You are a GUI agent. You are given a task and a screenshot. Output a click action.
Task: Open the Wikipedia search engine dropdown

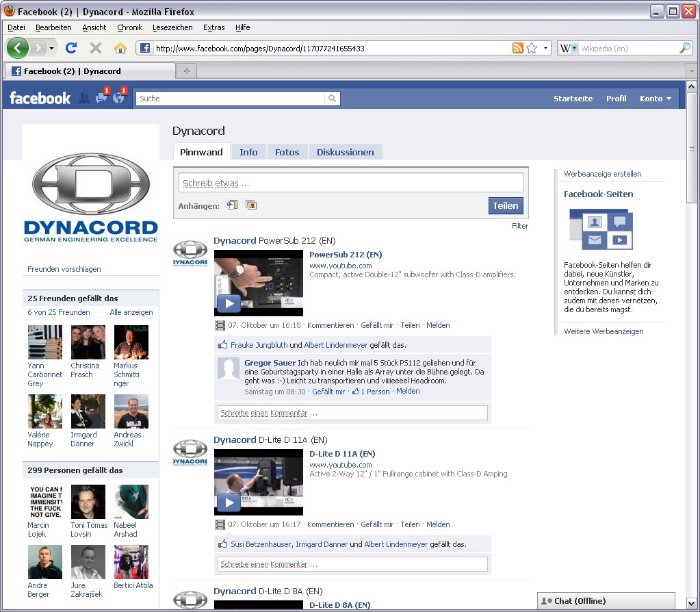[x=568, y=48]
